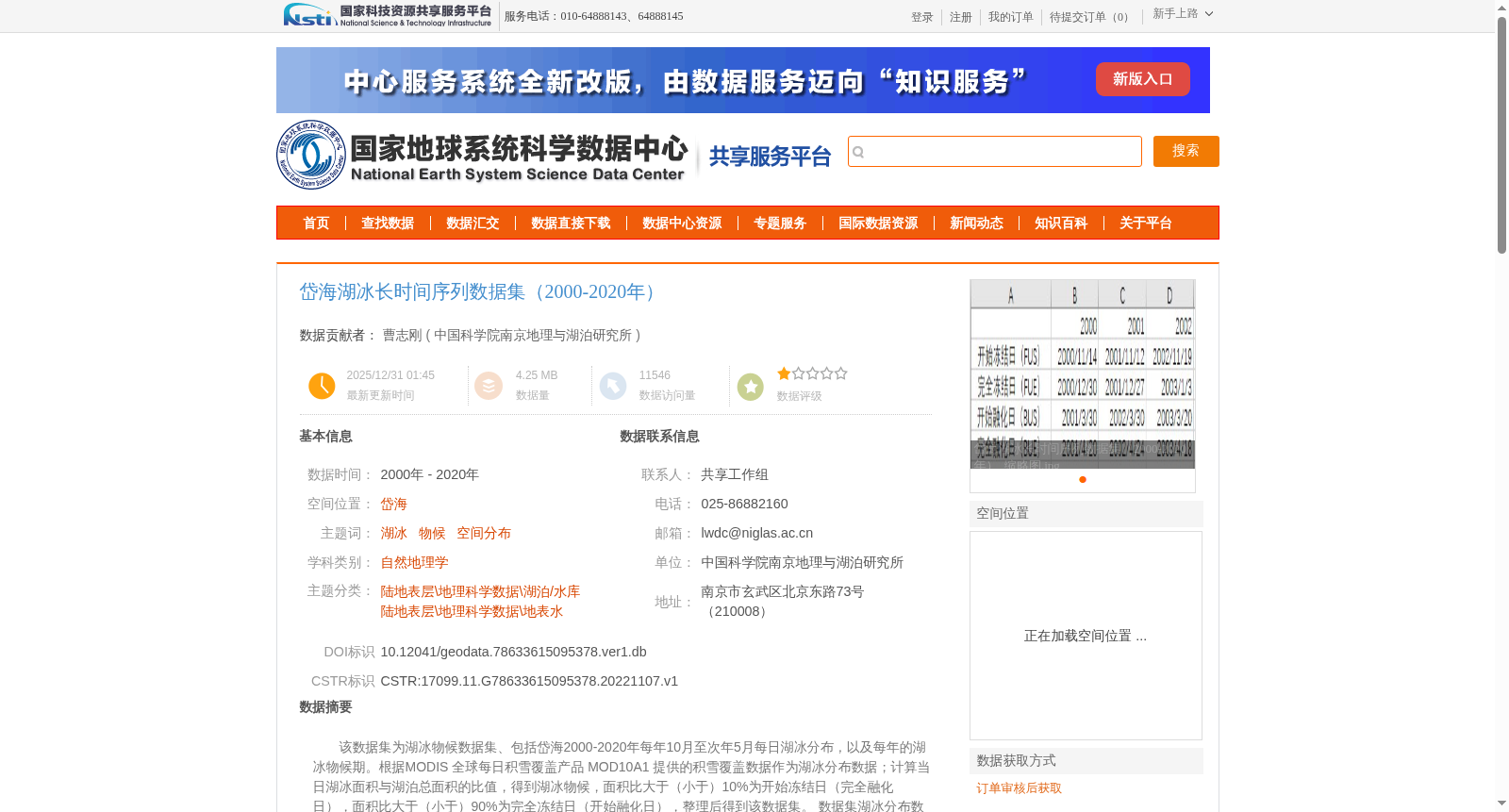Open the 新闻动态 menu item
The height and width of the screenshot is (812, 1509).
coord(976,224)
